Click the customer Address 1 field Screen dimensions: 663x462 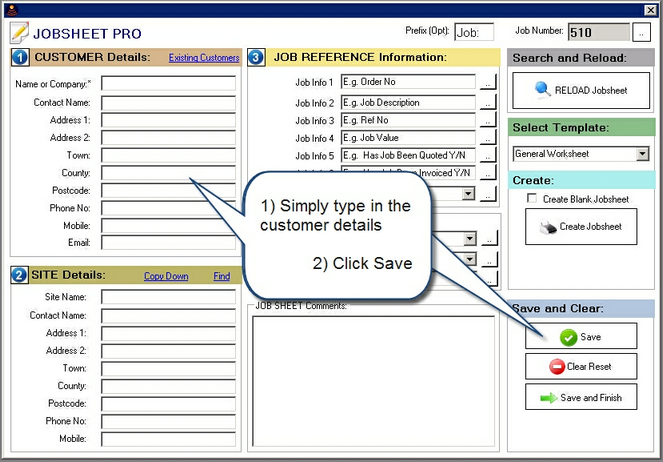pyautogui.click(x=168, y=120)
